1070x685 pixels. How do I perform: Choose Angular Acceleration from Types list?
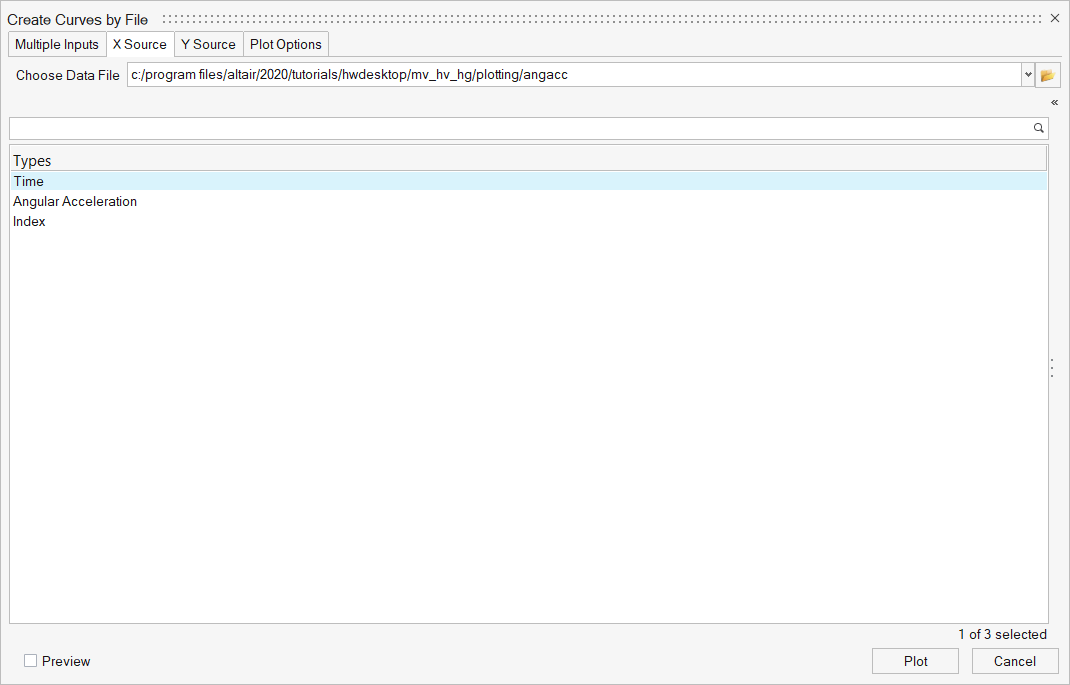pyautogui.click(x=75, y=201)
